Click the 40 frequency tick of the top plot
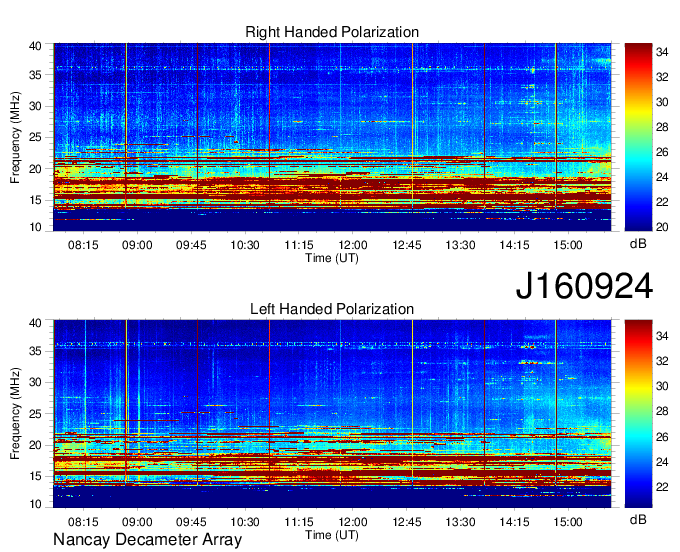The image size is (680, 552). click(36, 46)
